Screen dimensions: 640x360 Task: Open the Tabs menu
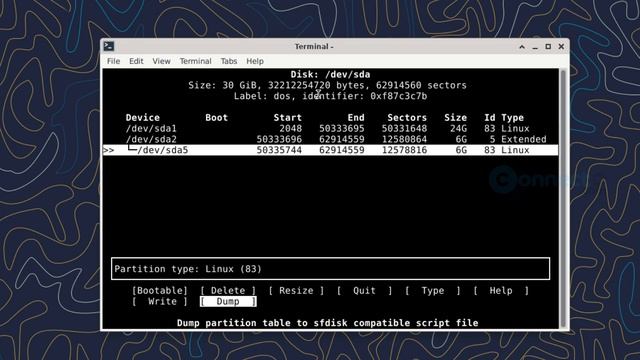229,61
